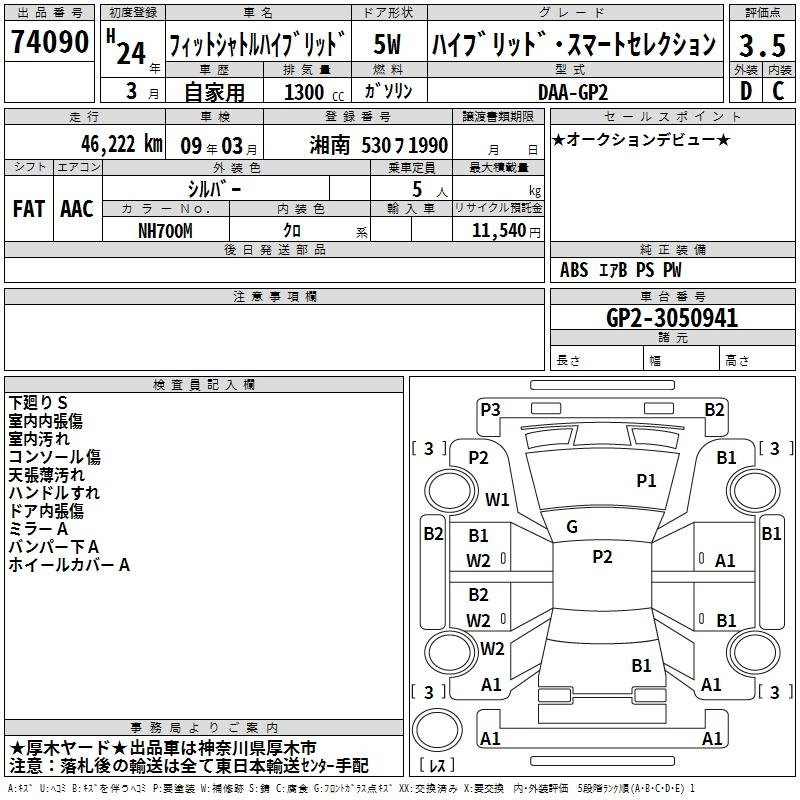Select inspector note 下廻りS
800x800 pixels.
click(x=38, y=403)
